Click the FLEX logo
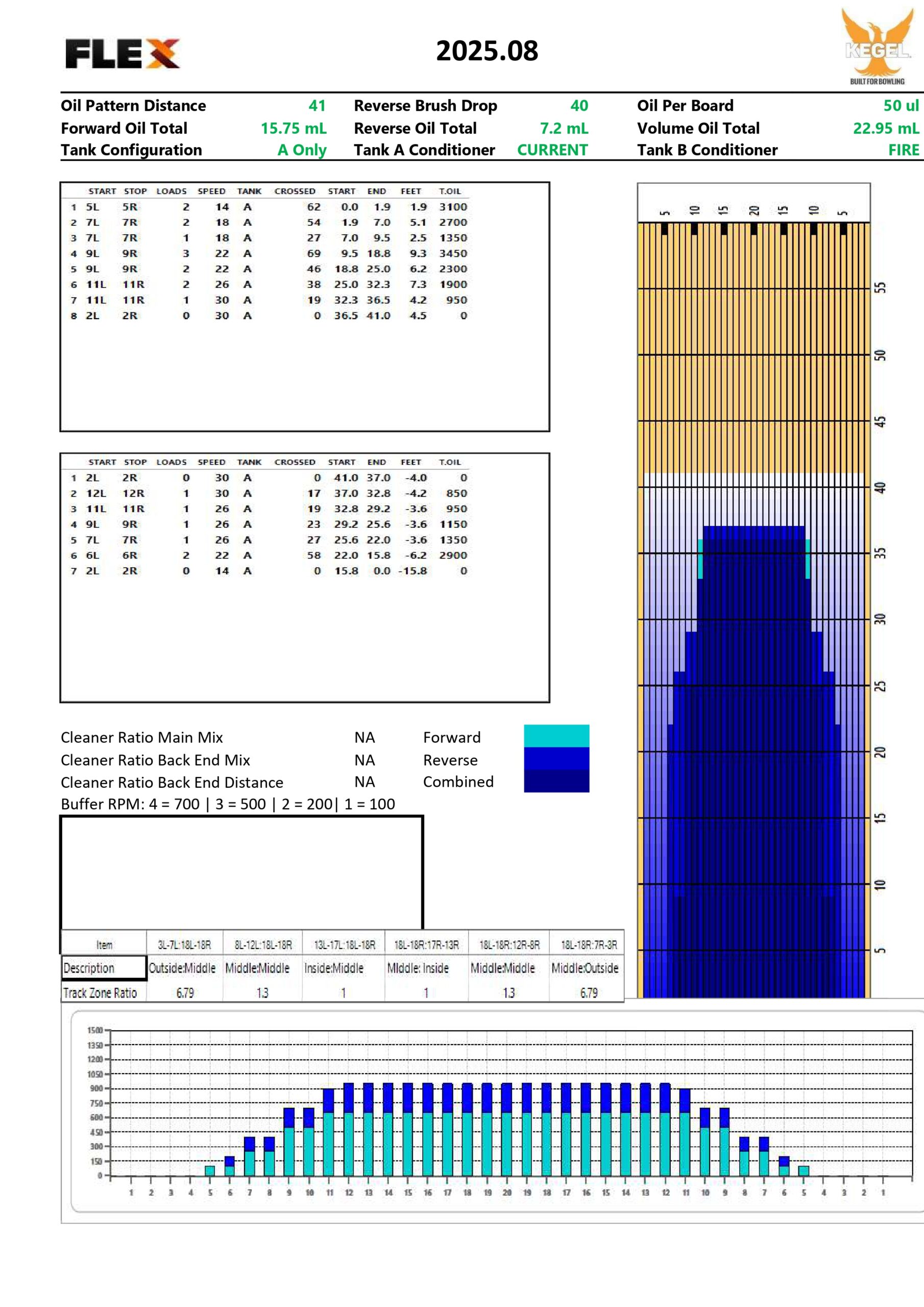The image size is (924, 1307). [x=123, y=54]
